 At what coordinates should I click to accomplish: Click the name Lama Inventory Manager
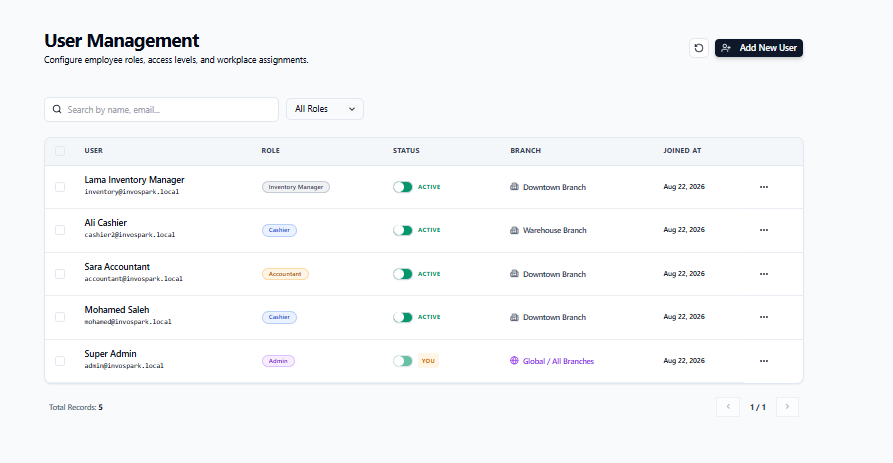(134, 180)
